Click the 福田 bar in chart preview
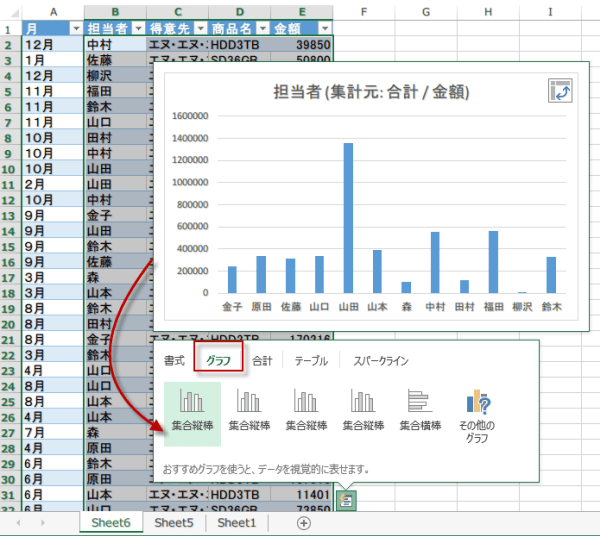 [x=493, y=262]
